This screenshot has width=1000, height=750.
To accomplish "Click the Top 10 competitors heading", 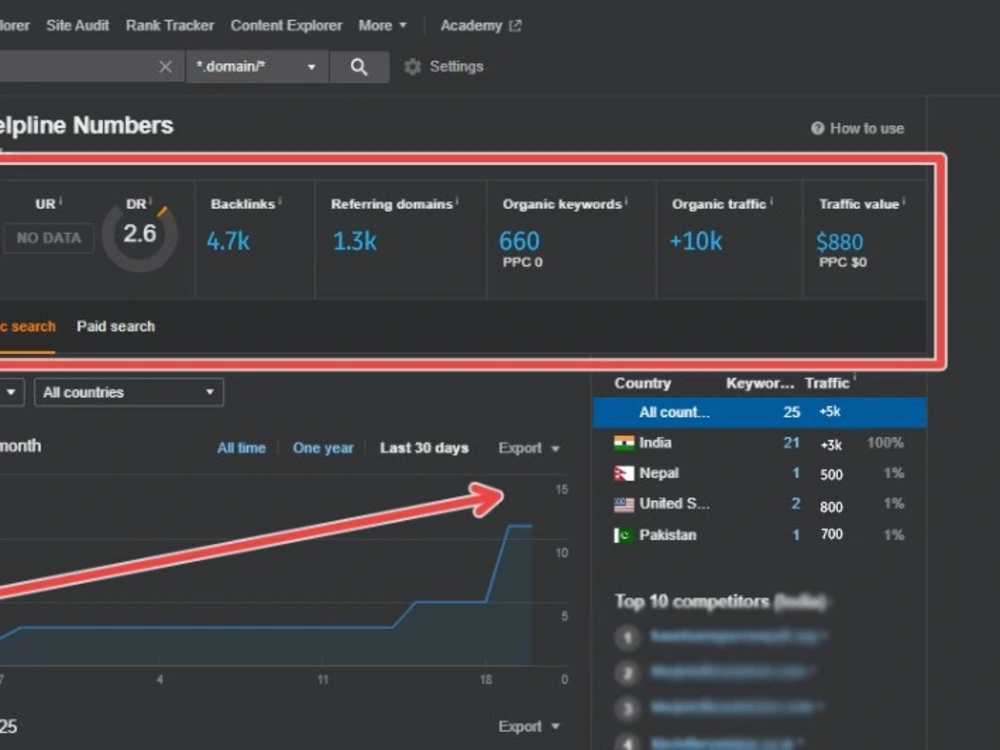I will coord(721,601).
